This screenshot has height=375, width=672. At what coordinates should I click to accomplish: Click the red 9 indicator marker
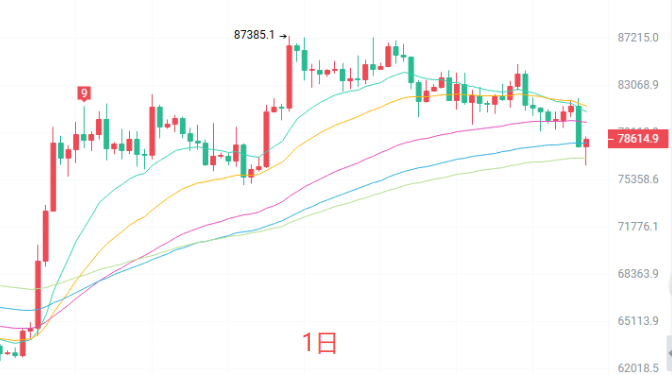84,93
